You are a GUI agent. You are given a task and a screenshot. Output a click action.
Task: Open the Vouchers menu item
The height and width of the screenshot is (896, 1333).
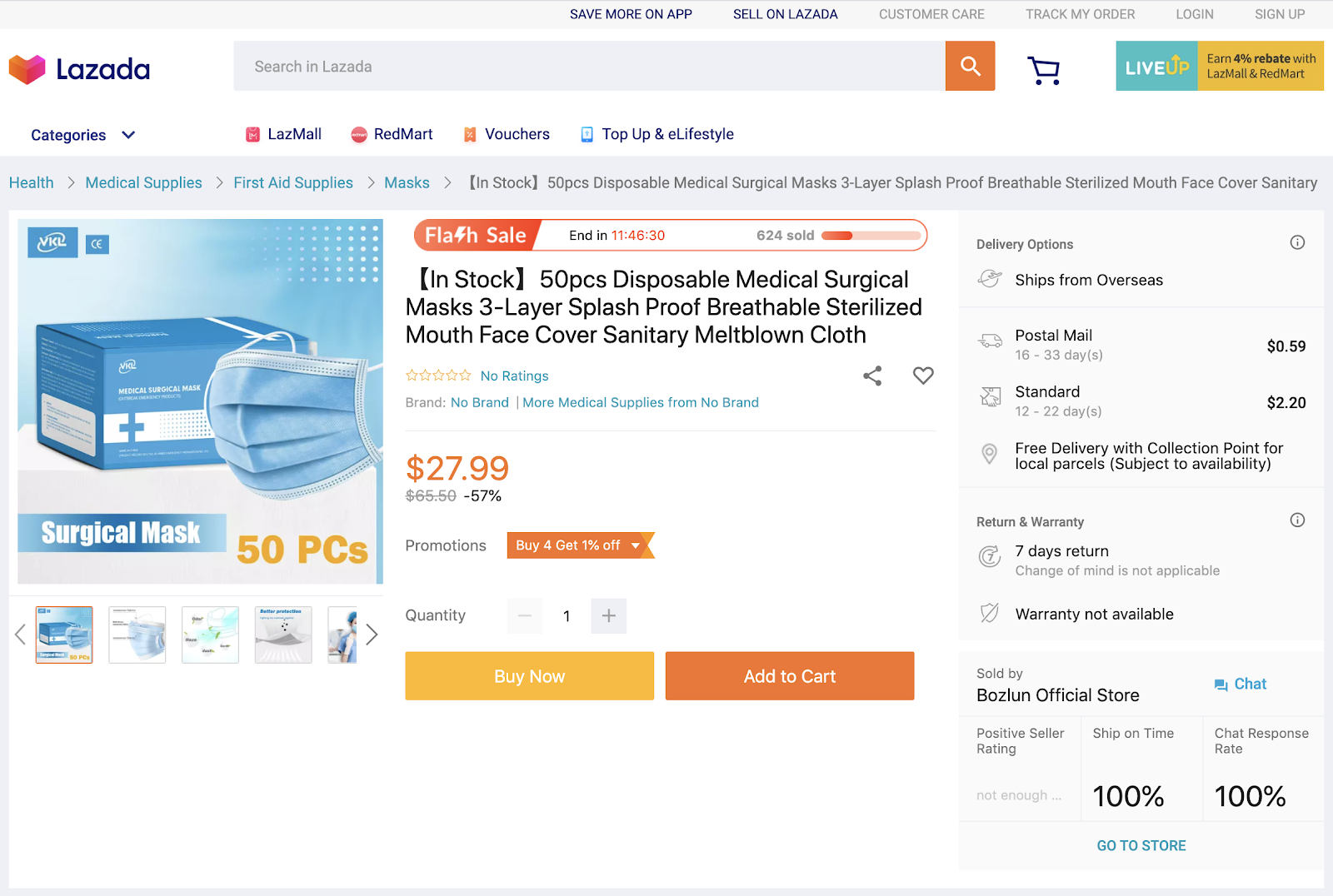coord(507,134)
